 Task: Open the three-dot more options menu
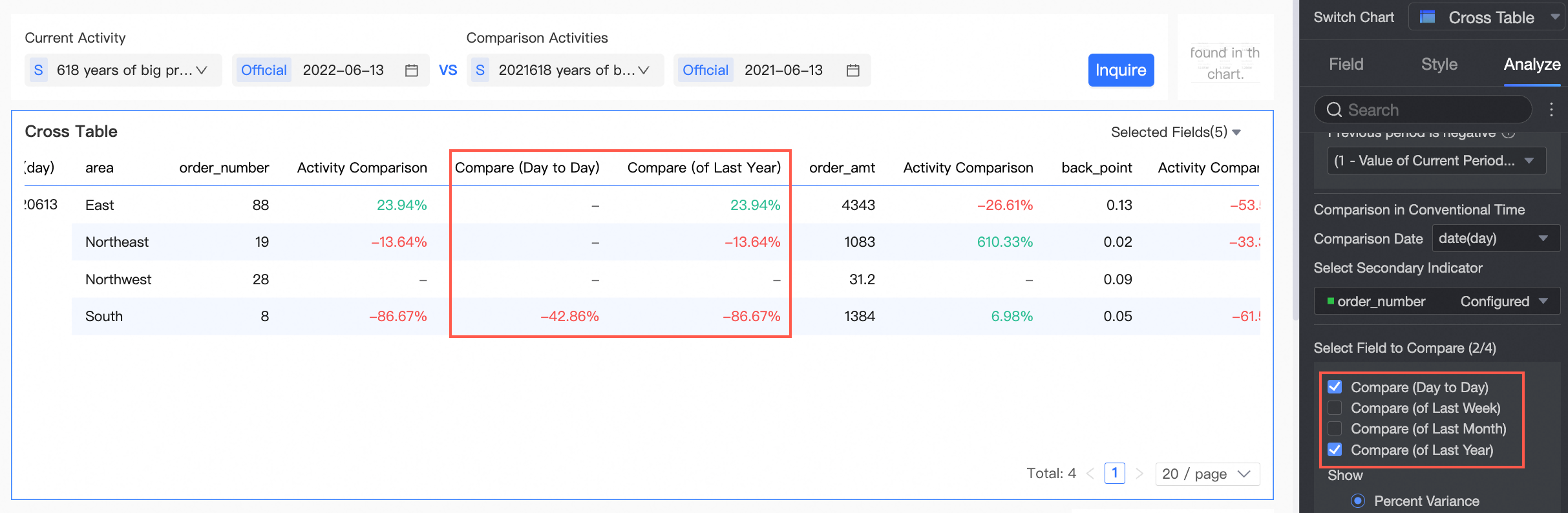1551,109
